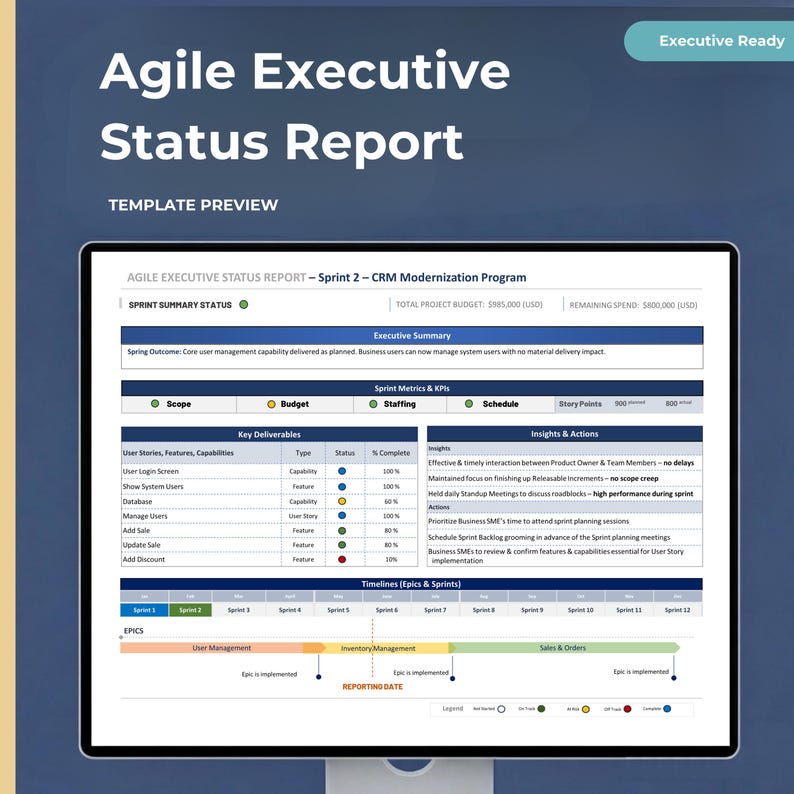Click the Type column header
Screen dimensions: 794x794
[303, 453]
